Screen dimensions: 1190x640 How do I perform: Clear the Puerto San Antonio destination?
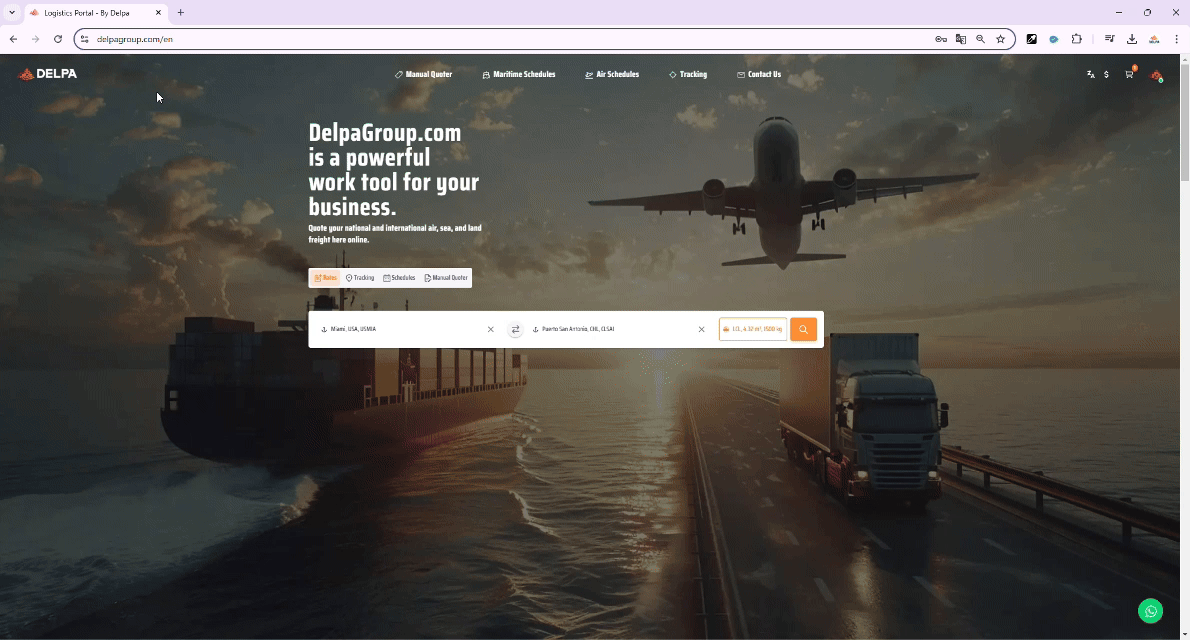tap(701, 329)
